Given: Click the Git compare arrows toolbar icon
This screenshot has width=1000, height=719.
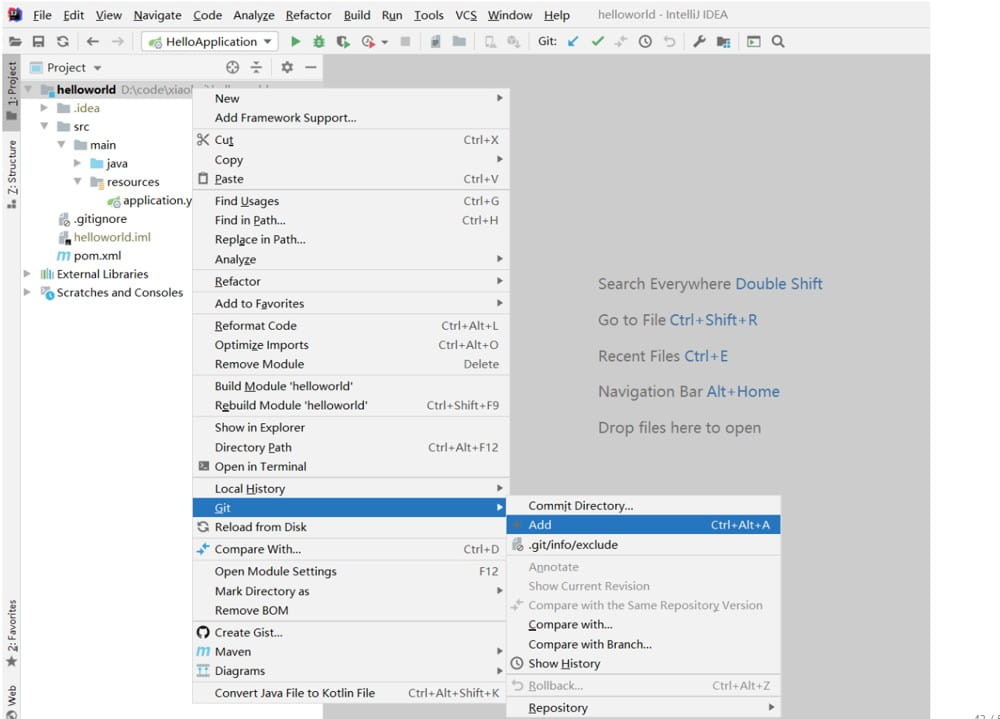Looking at the screenshot, I should 621,41.
